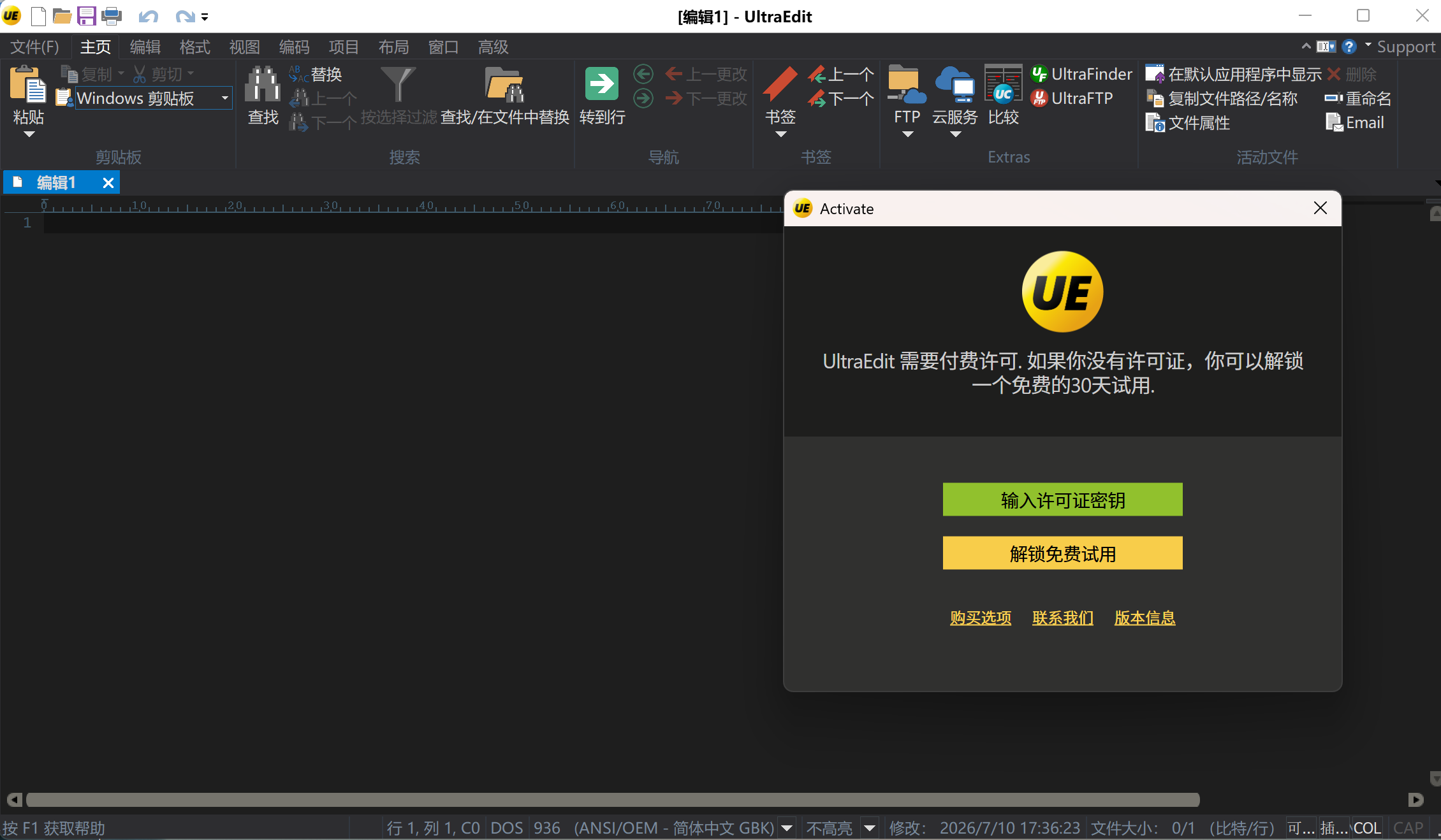This screenshot has width=1441, height=840.
Task: Open the 云服务 cloud services icon
Action: click(955, 84)
